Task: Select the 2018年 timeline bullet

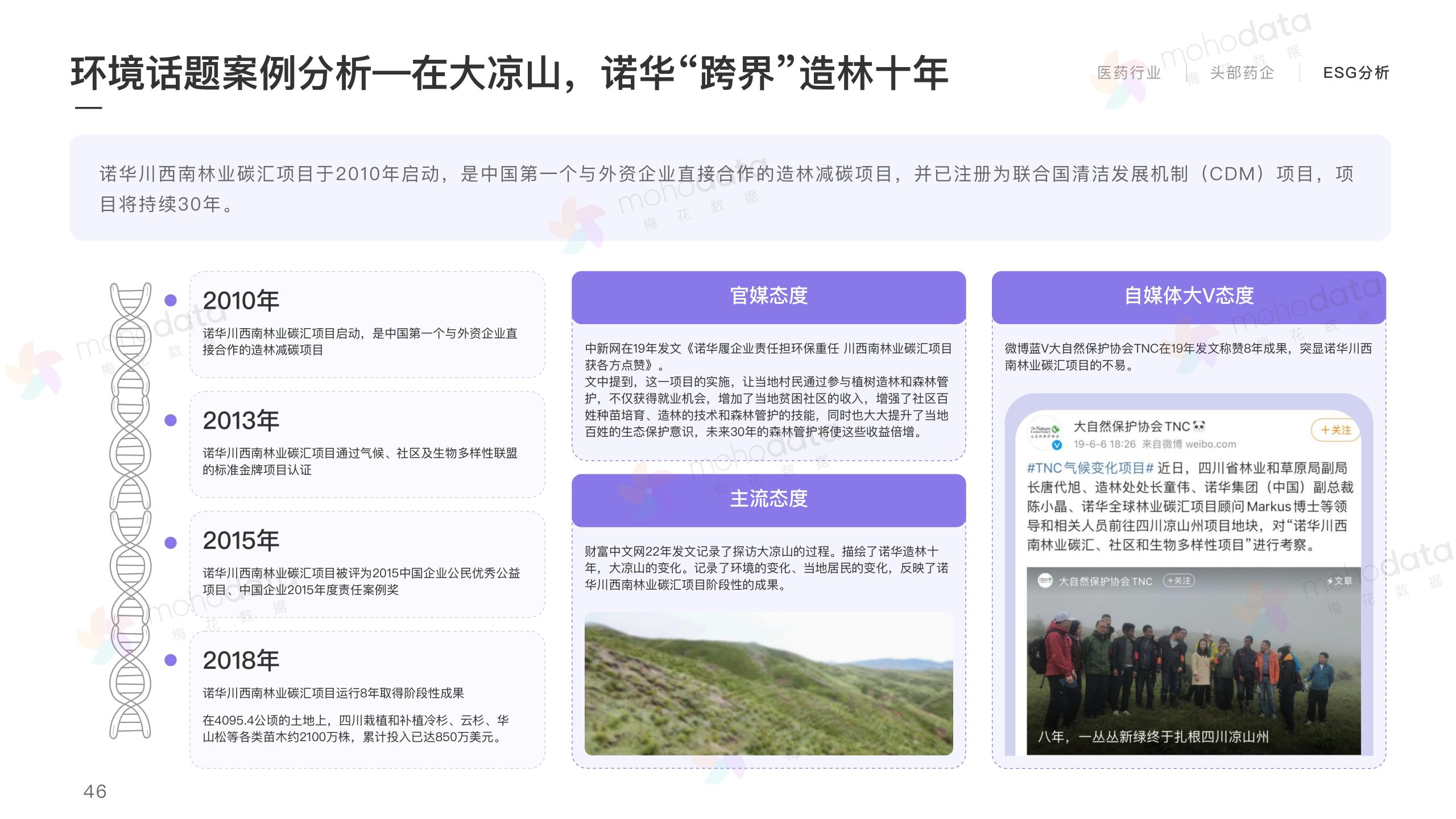Action: (171, 660)
